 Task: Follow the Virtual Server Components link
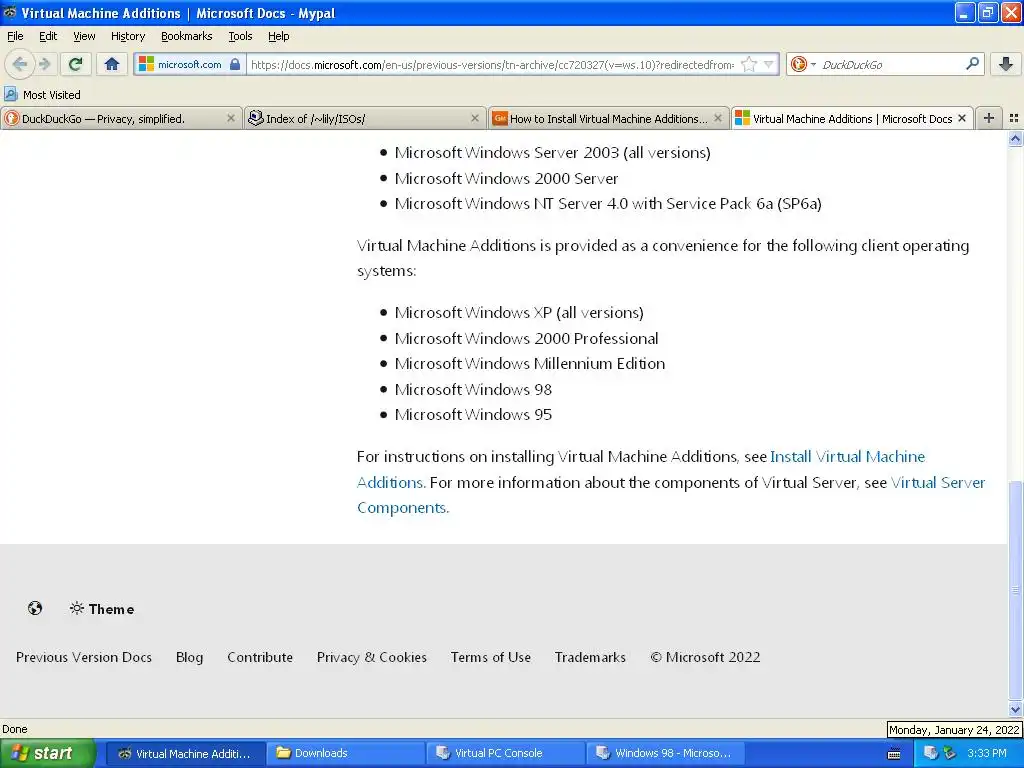tap(938, 483)
